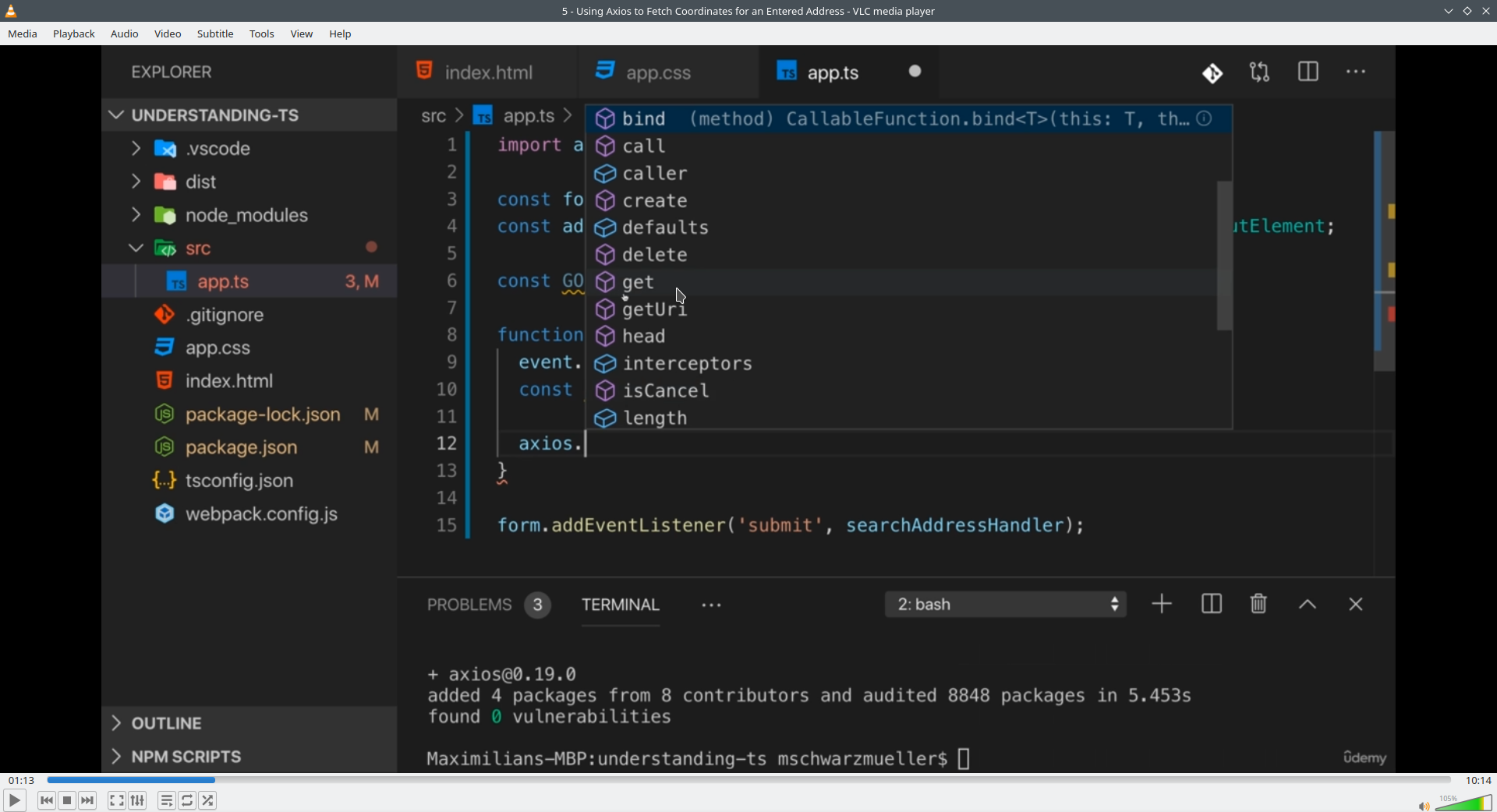Open the Subtitle menu
1497x812 pixels.
point(215,34)
